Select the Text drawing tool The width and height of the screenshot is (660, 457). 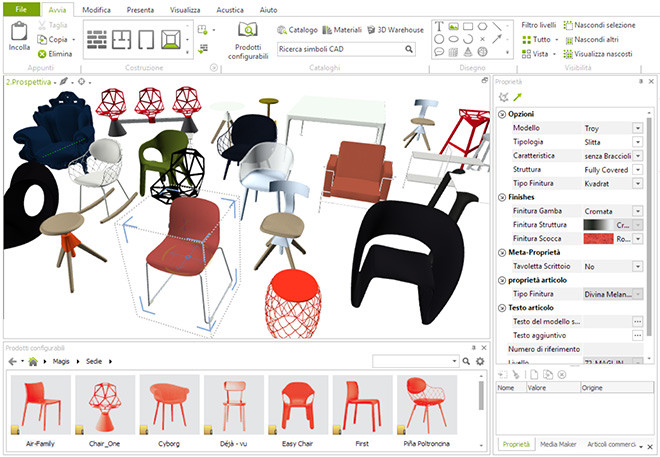click(439, 27)
